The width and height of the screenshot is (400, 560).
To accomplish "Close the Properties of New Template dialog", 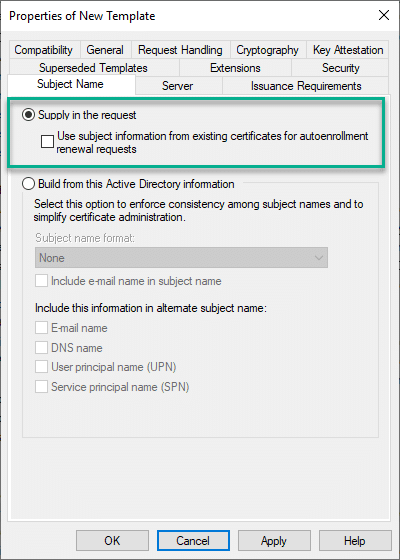I will (384, 15).
